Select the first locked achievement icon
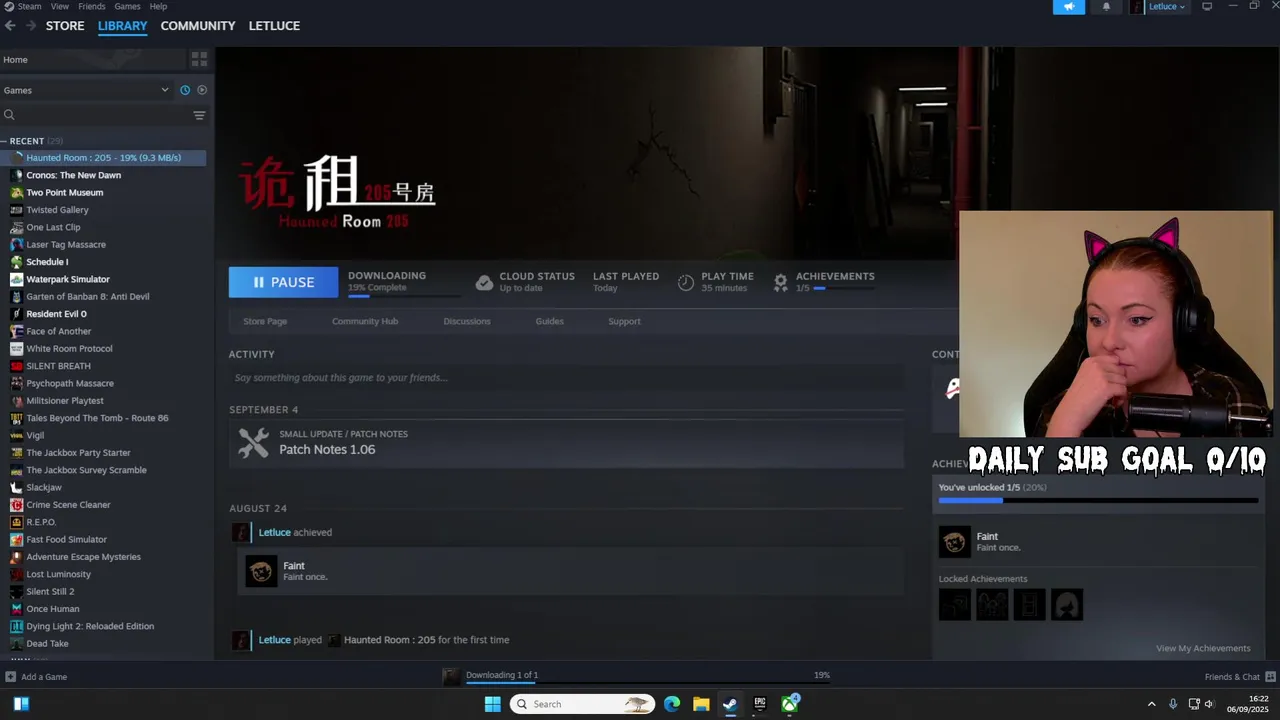 pos(955,605)
